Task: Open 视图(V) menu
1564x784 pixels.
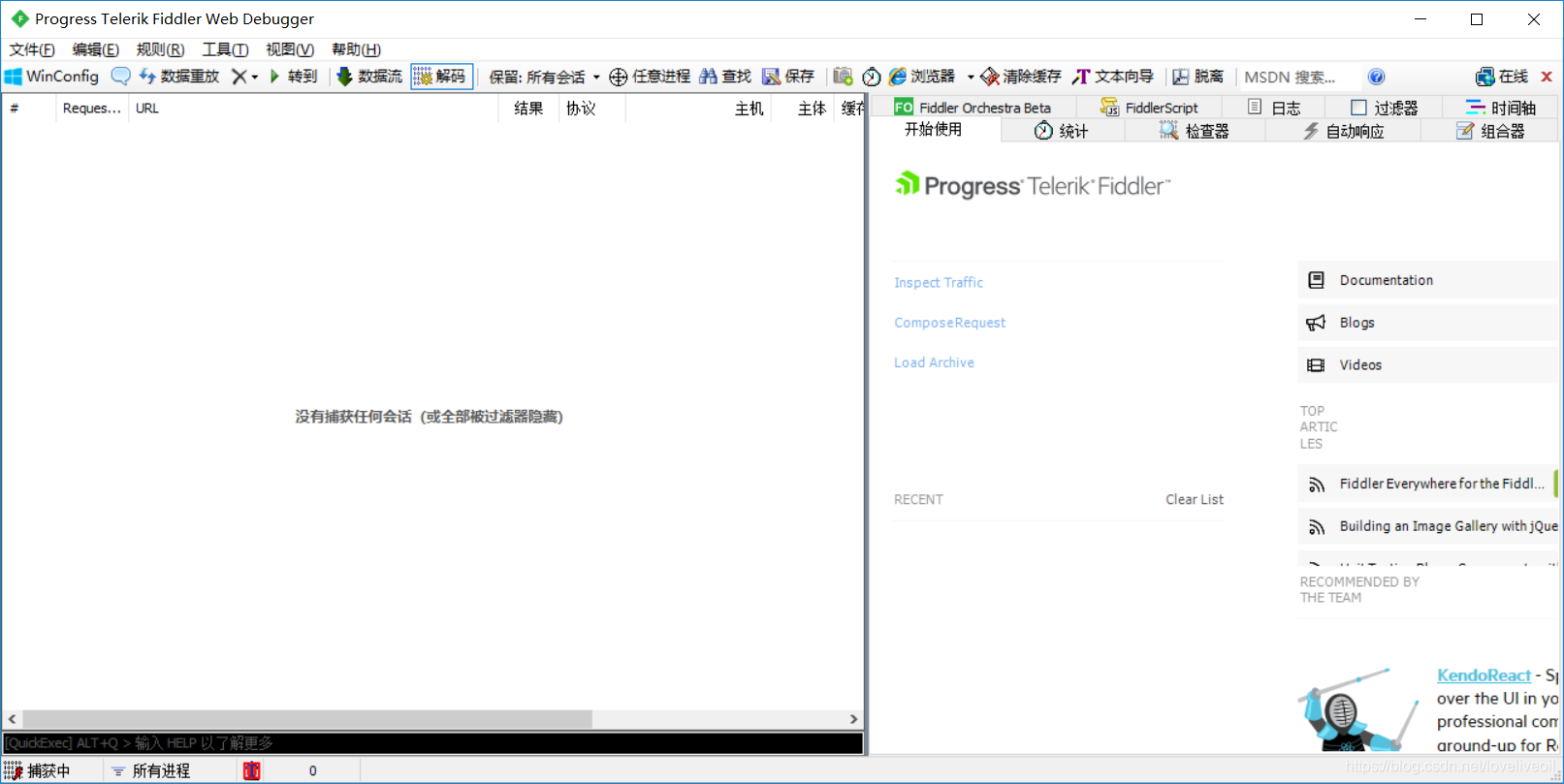Action: (290, 49)
